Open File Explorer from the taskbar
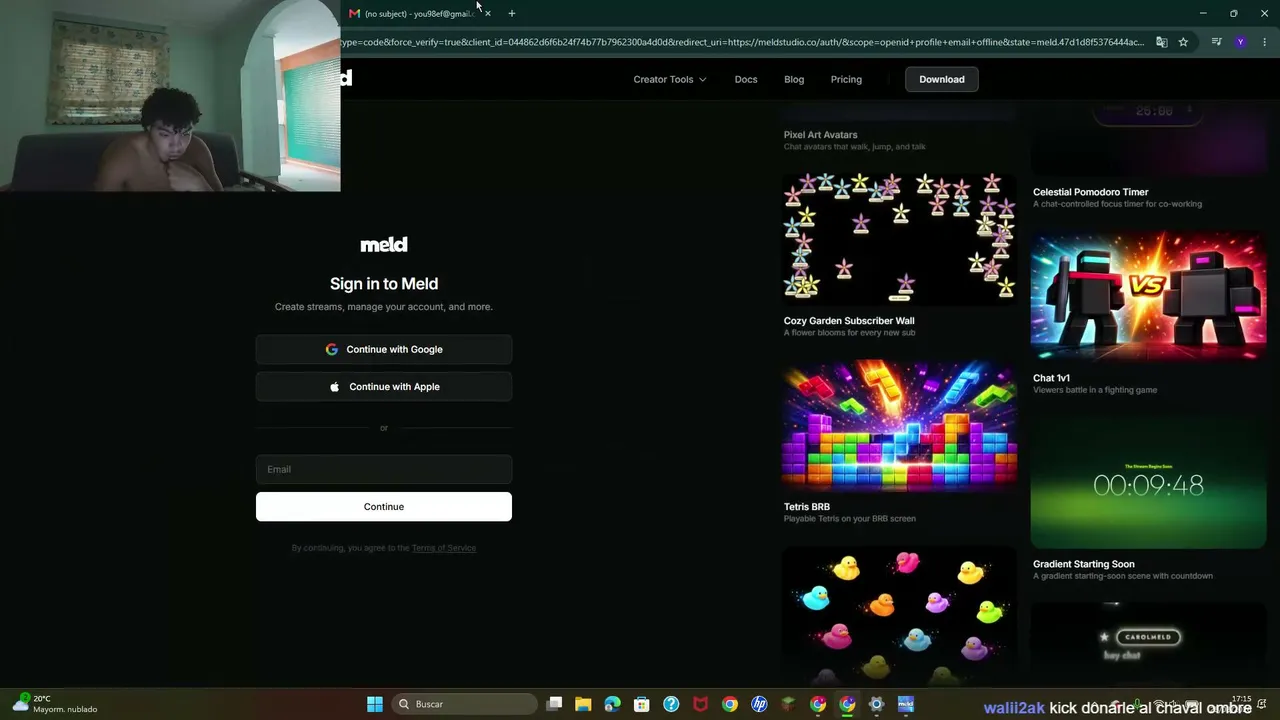1280x720 pixels. click(x=584, y=704)
